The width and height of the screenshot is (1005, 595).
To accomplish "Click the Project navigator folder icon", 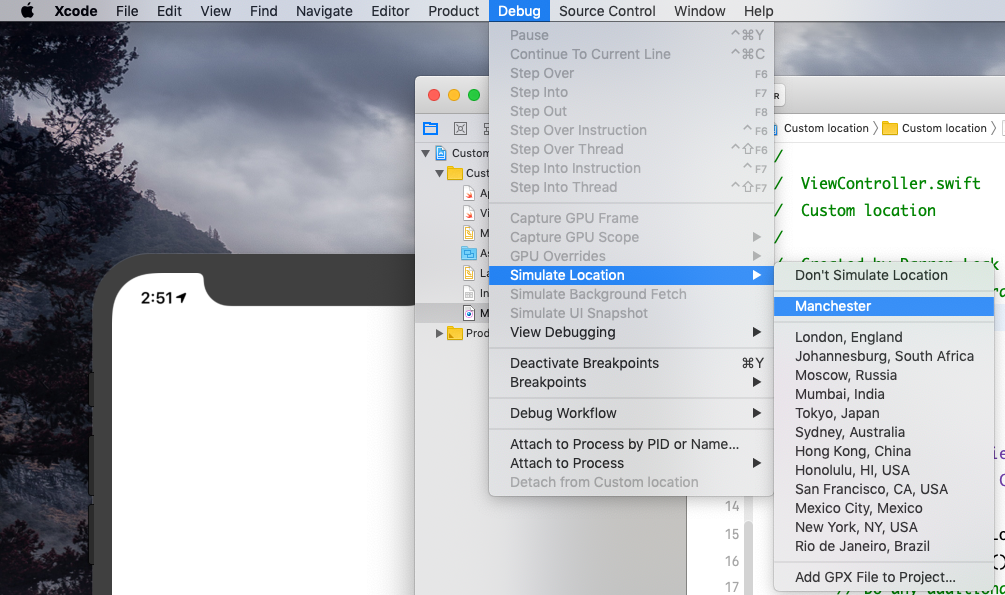I will pos(431,128).
